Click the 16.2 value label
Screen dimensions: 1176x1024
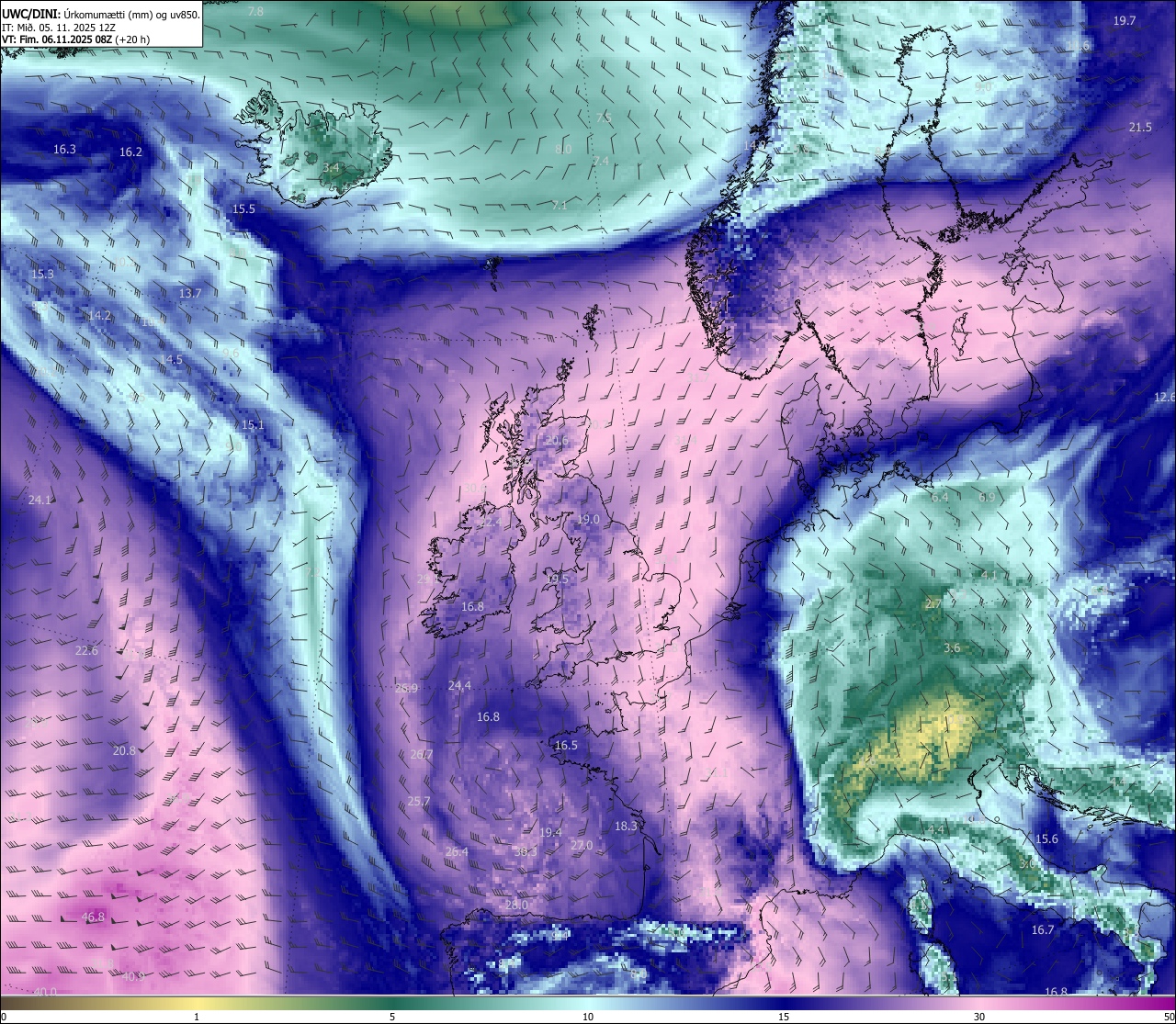tap(131, 152)
